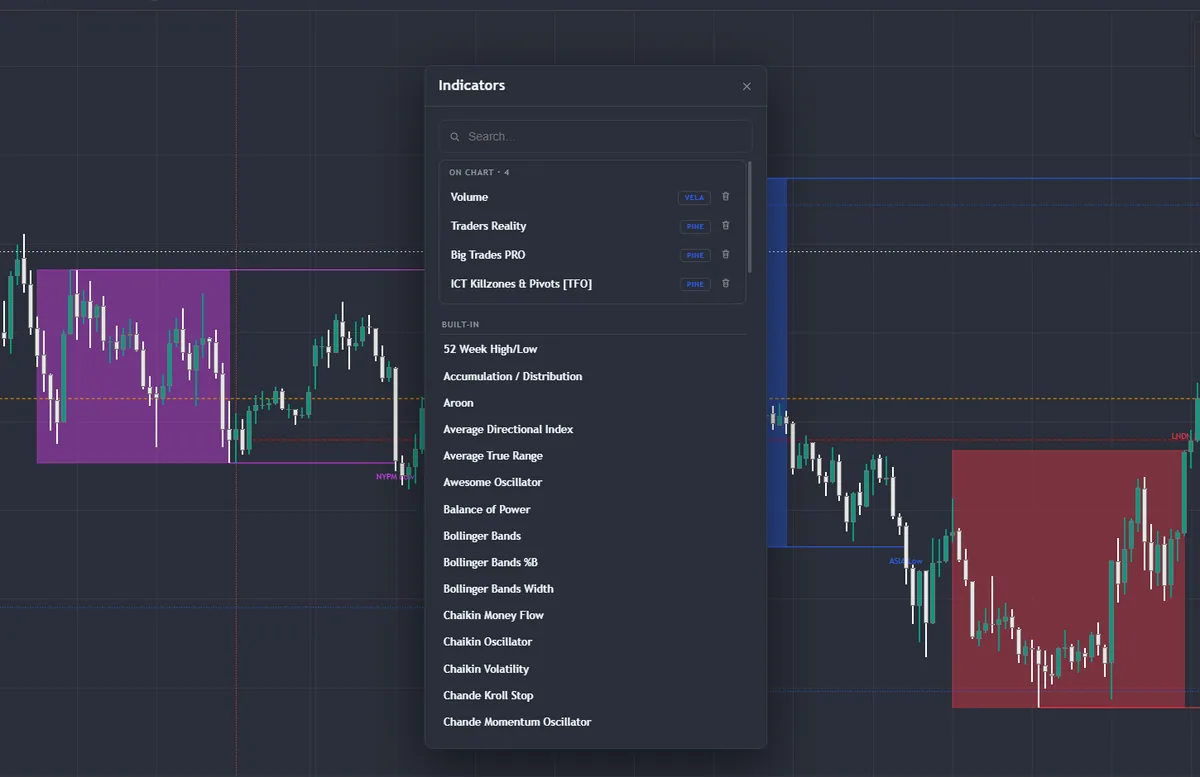Add the Chaikin Money Flow indicator
This screenshot has width=1200, height=777.
click(x=594, y=615)
